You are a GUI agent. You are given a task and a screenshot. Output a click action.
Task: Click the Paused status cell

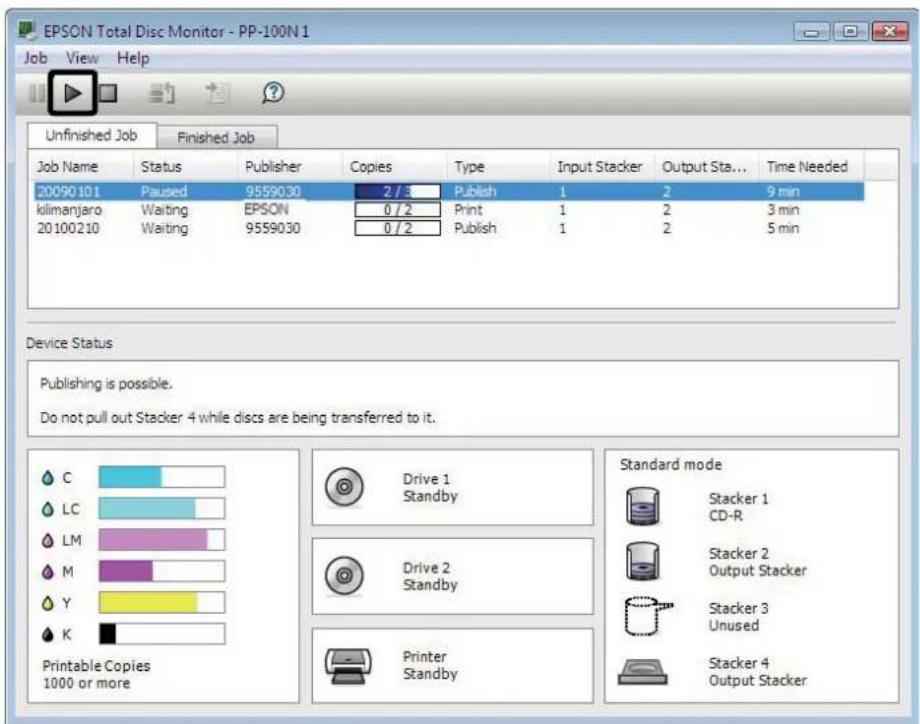[x=164, y=191]
